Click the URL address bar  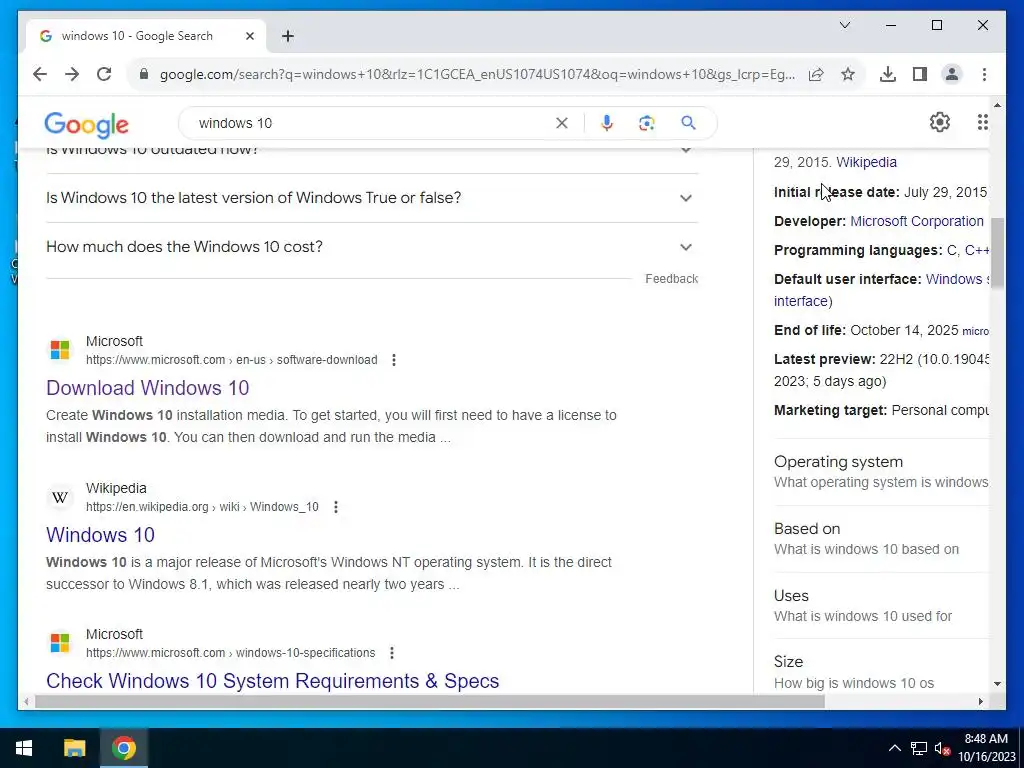coord(477,74)
